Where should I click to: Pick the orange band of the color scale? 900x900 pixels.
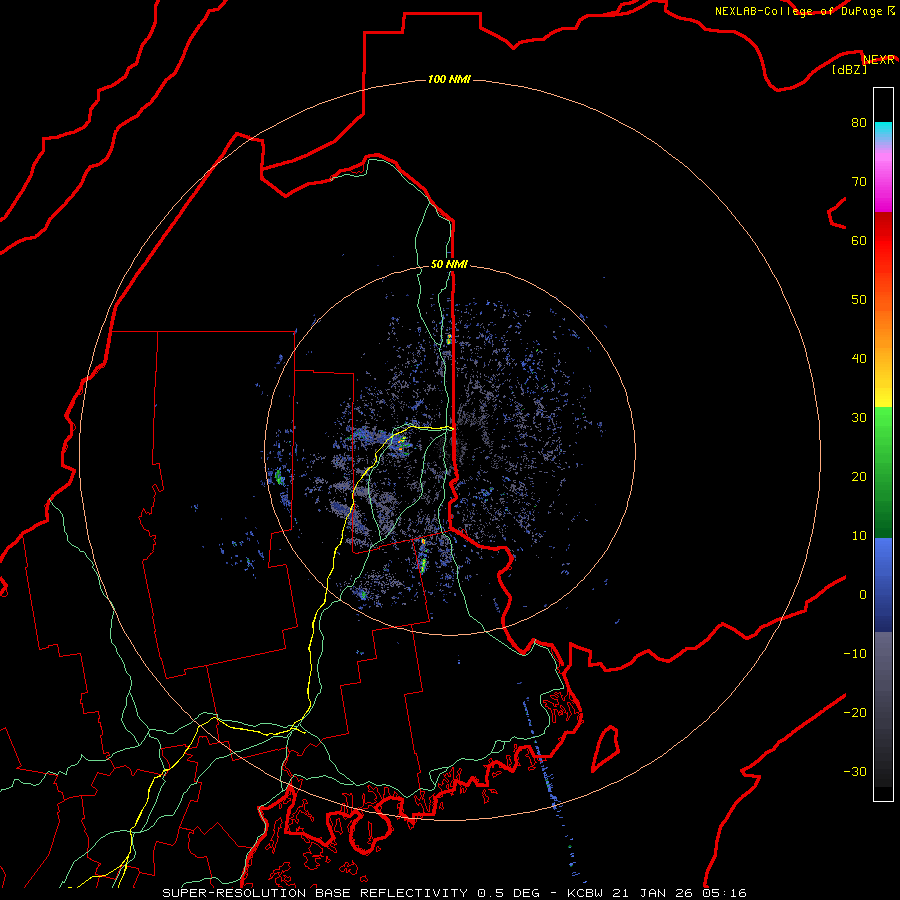point(883,330)
